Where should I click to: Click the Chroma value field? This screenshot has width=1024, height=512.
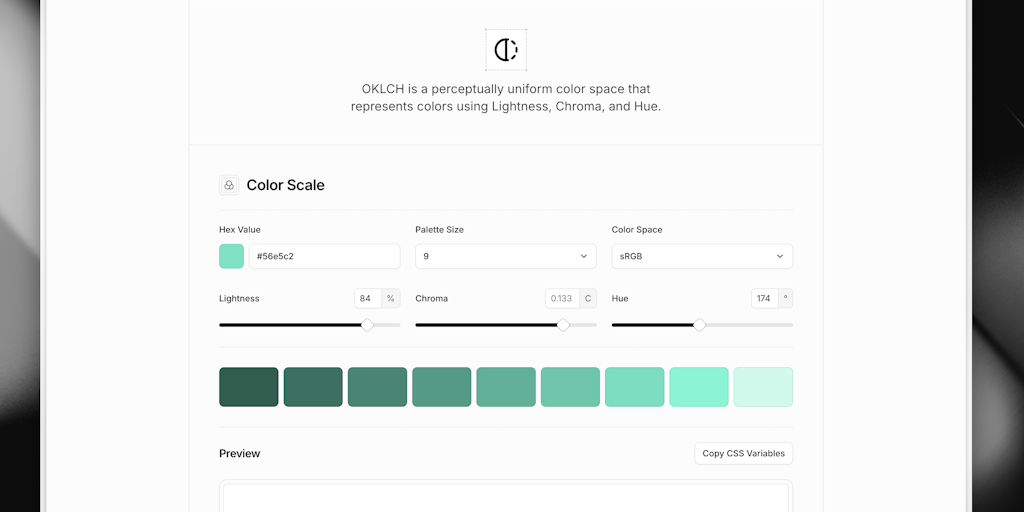[x=562, y=298]
